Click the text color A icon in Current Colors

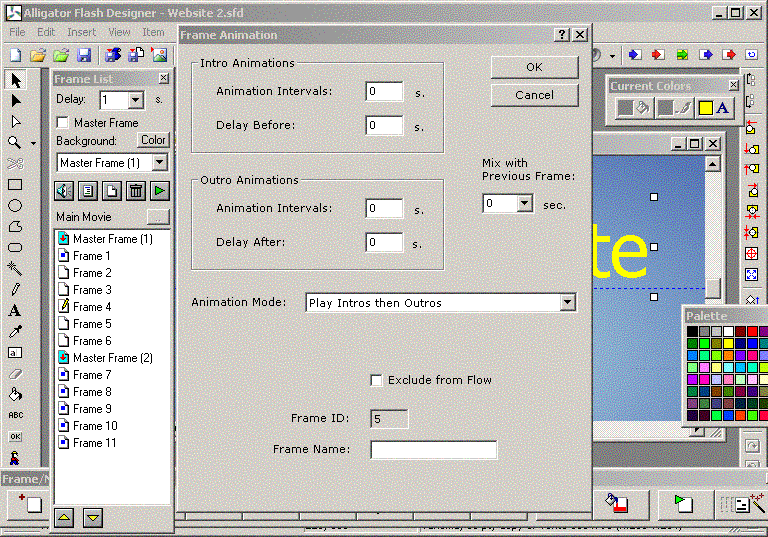tap(722, 107)
